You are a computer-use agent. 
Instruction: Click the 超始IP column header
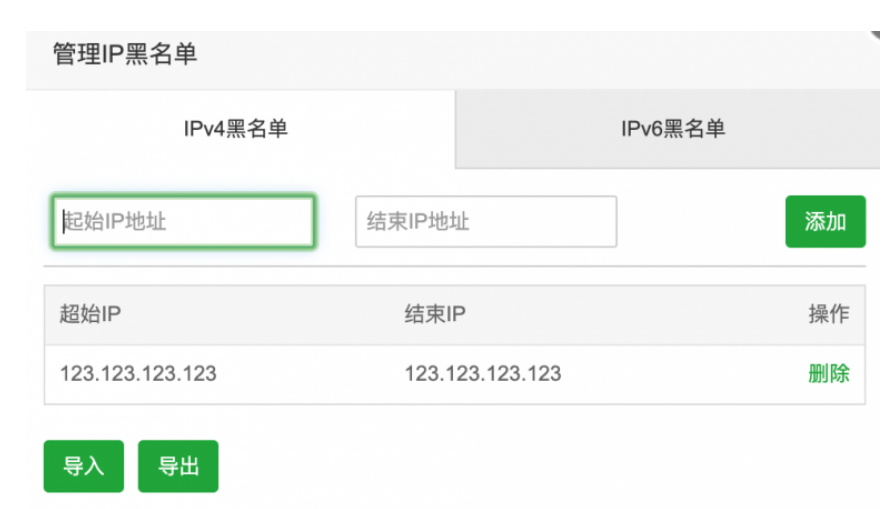pos(90,314)
